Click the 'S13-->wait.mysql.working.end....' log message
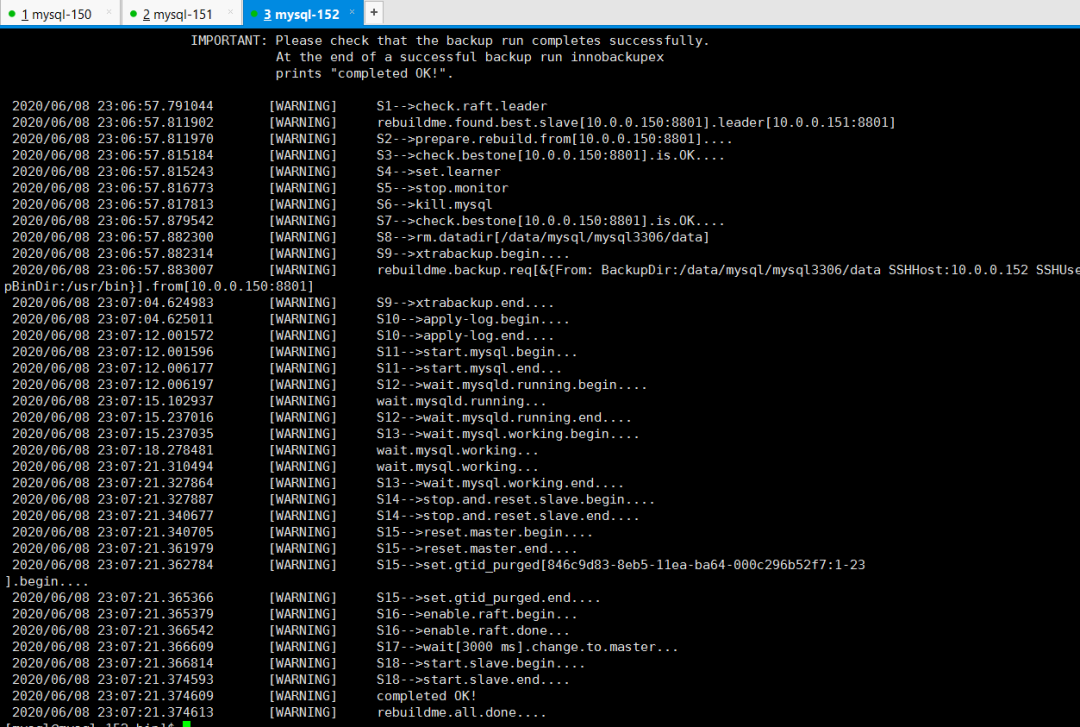The image size is (1080, 727). click(500, 483)
